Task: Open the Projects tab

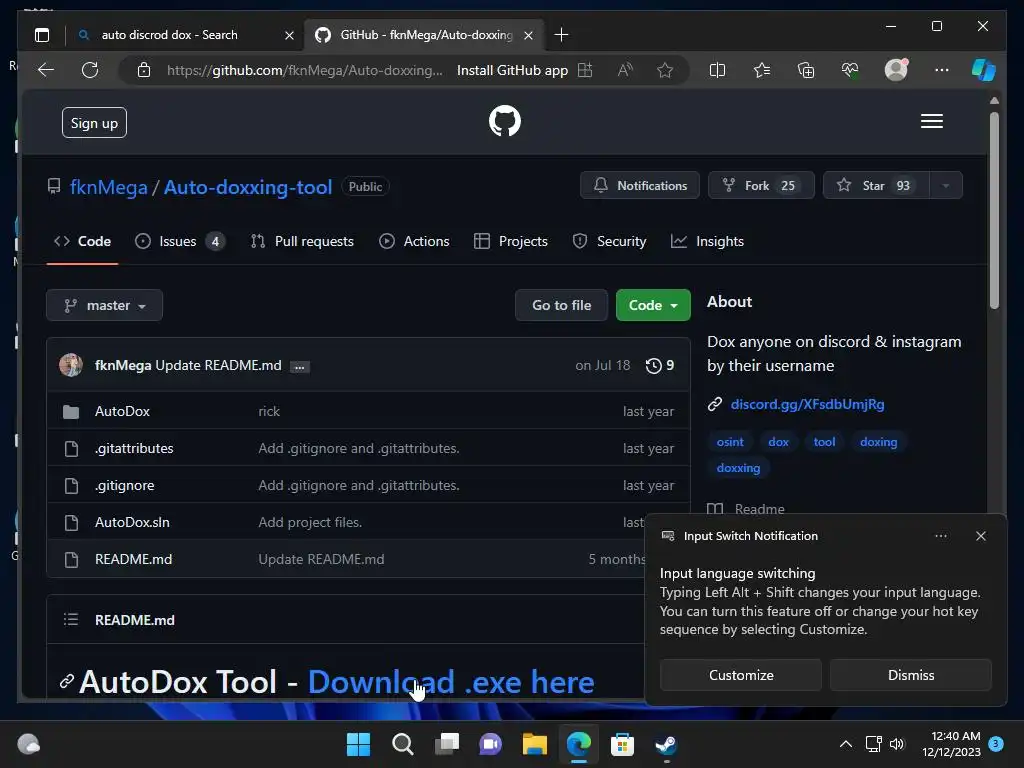Action: (x=511, y=242)
